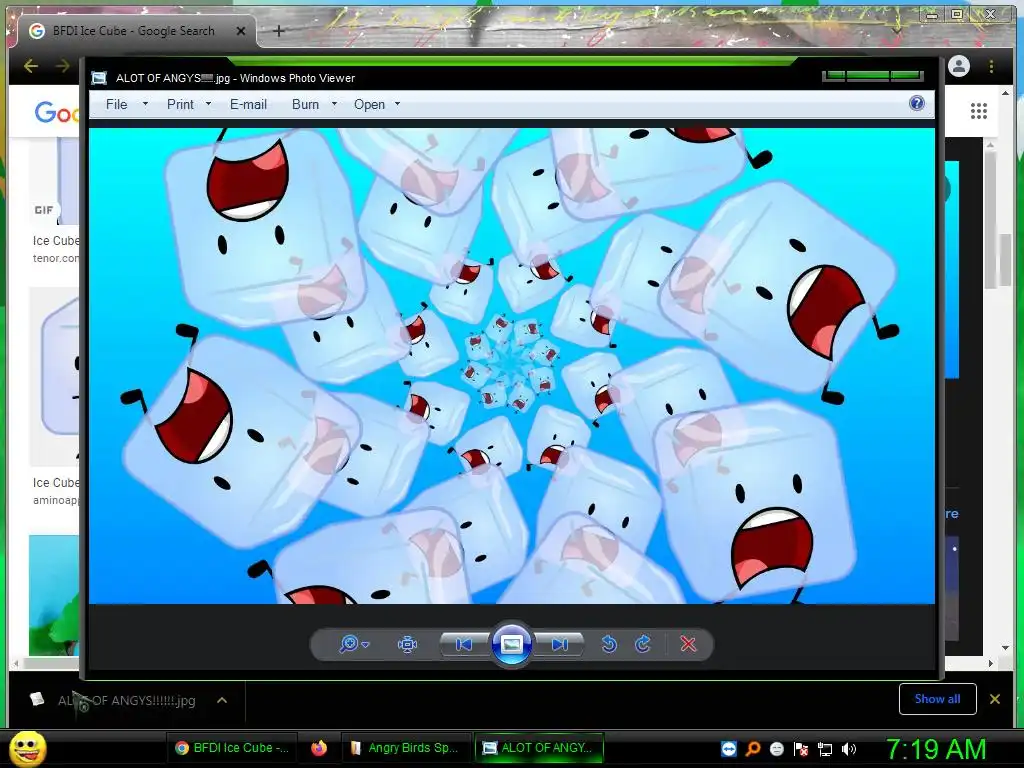
Task: Rotate image clockwise
Action: click(x=643, y=645)
